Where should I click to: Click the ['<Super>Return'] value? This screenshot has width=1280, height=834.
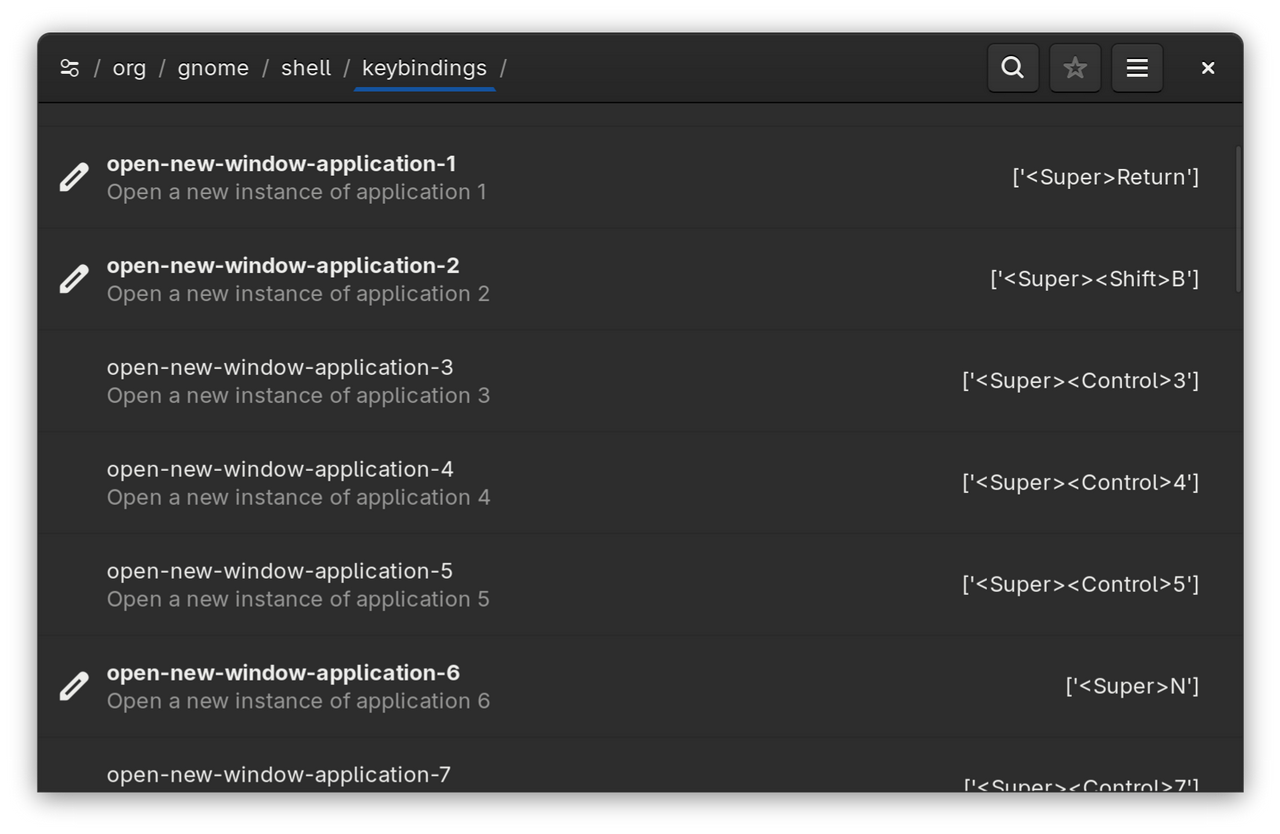(x=1105, y=178)
